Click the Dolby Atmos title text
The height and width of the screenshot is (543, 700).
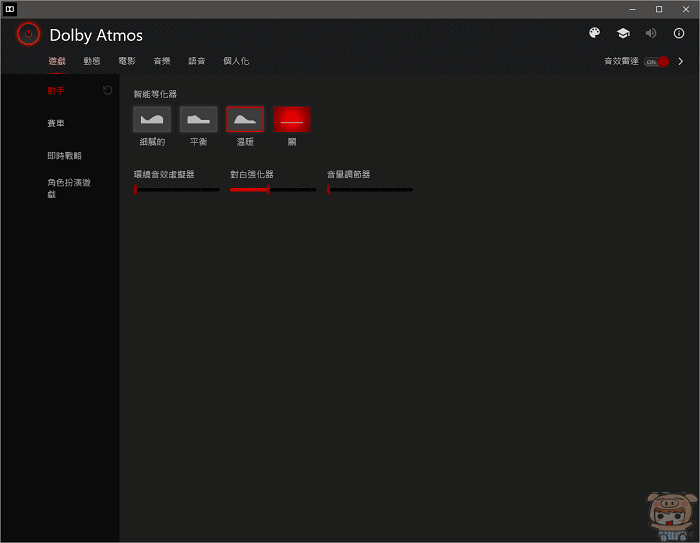[96, 35]
